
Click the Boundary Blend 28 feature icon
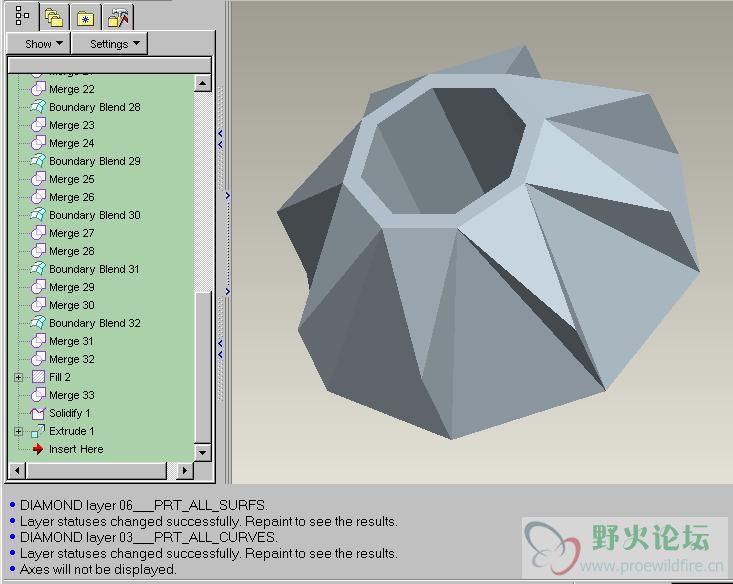[38, 107]
